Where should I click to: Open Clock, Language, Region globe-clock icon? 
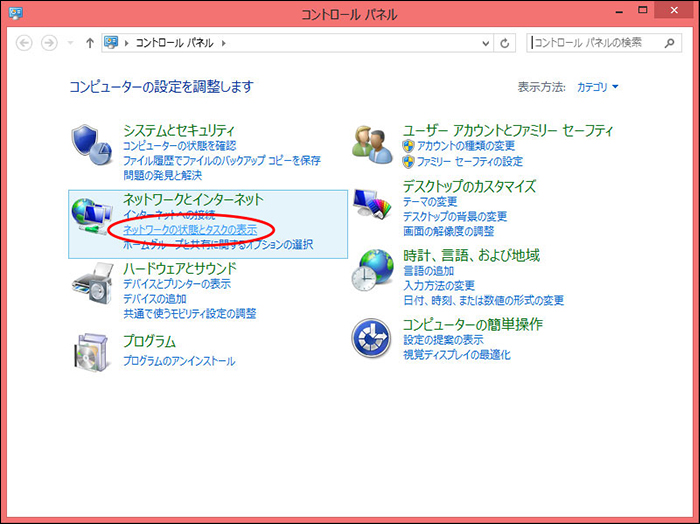(x=372, y=270)
